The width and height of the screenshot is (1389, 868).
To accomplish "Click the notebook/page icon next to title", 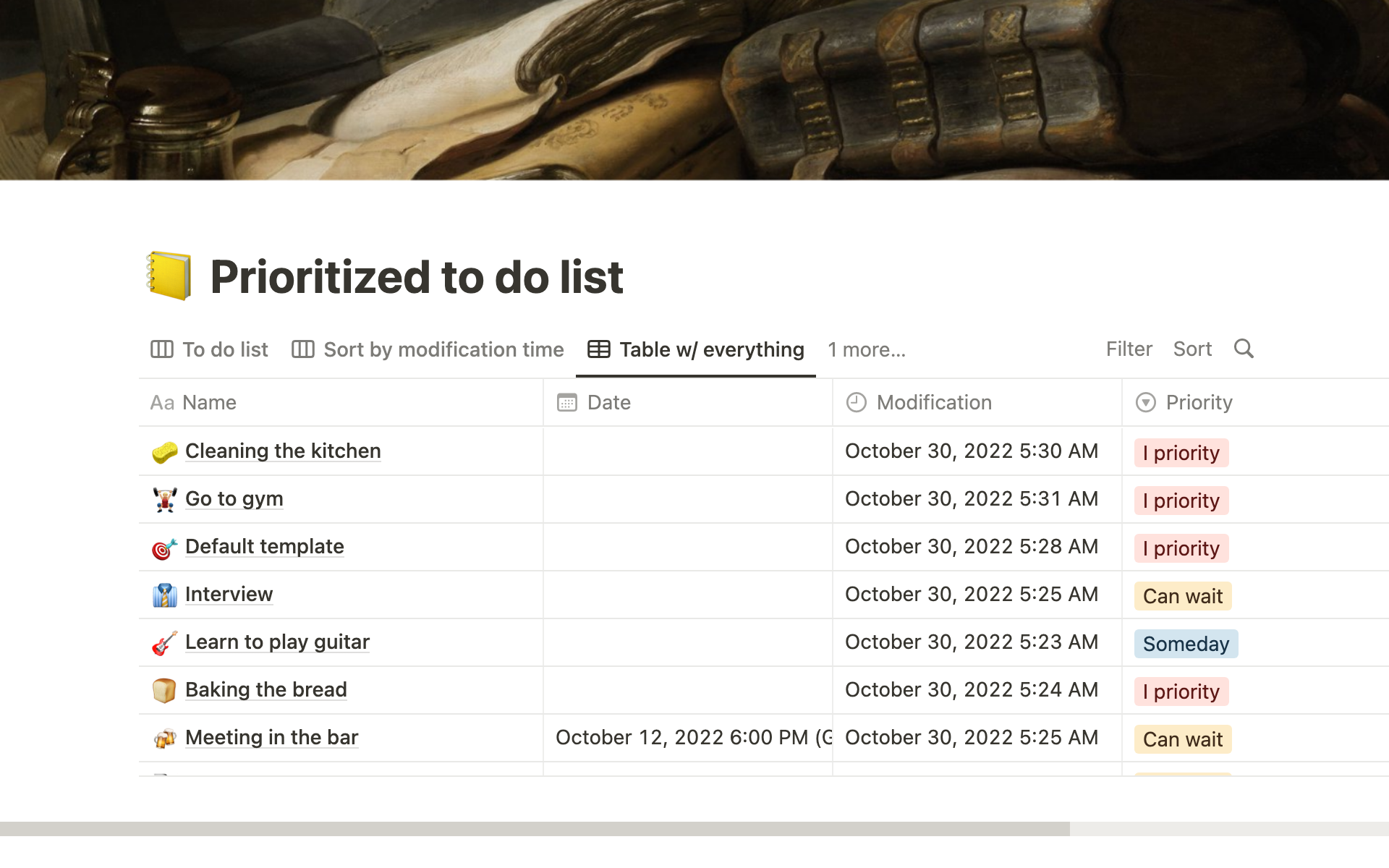I will tap(170, 276).
